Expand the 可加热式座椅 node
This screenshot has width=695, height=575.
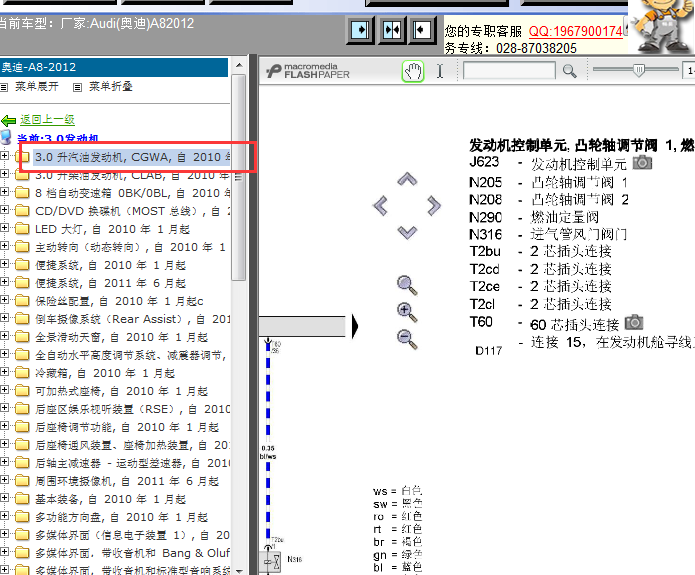tap(4, 390)
